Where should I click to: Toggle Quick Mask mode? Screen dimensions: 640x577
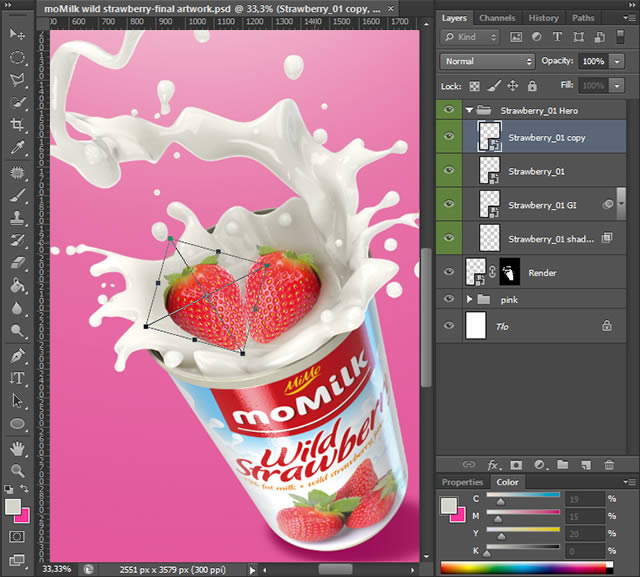(17, 537)
